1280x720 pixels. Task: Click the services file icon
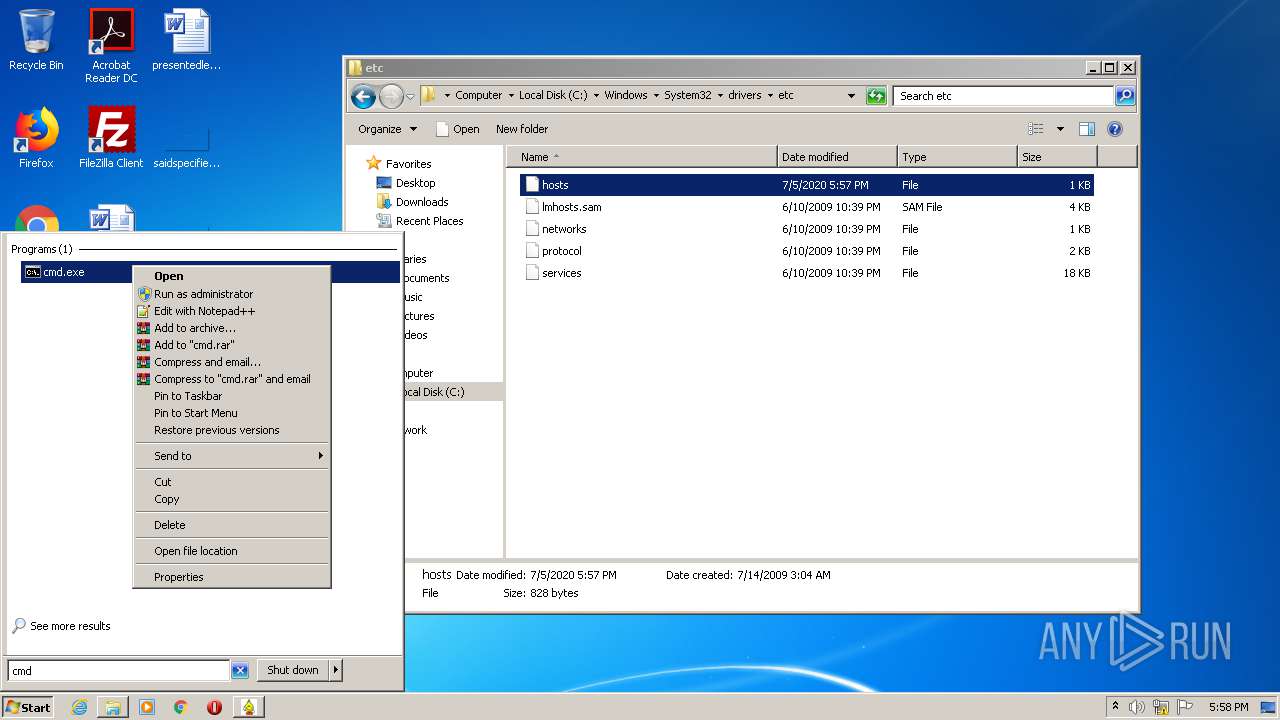pos(532,273)
